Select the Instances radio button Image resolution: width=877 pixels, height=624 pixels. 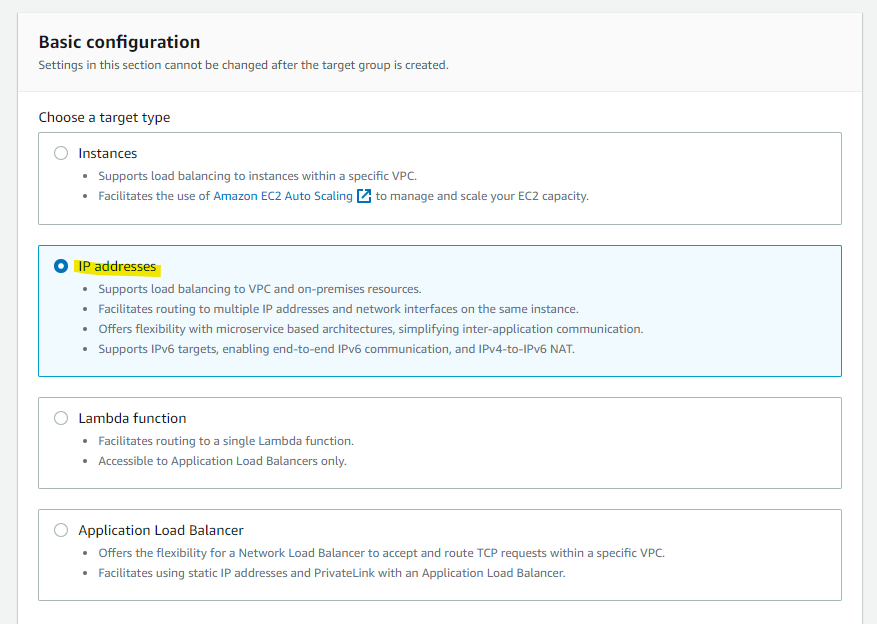click(61, 153)
